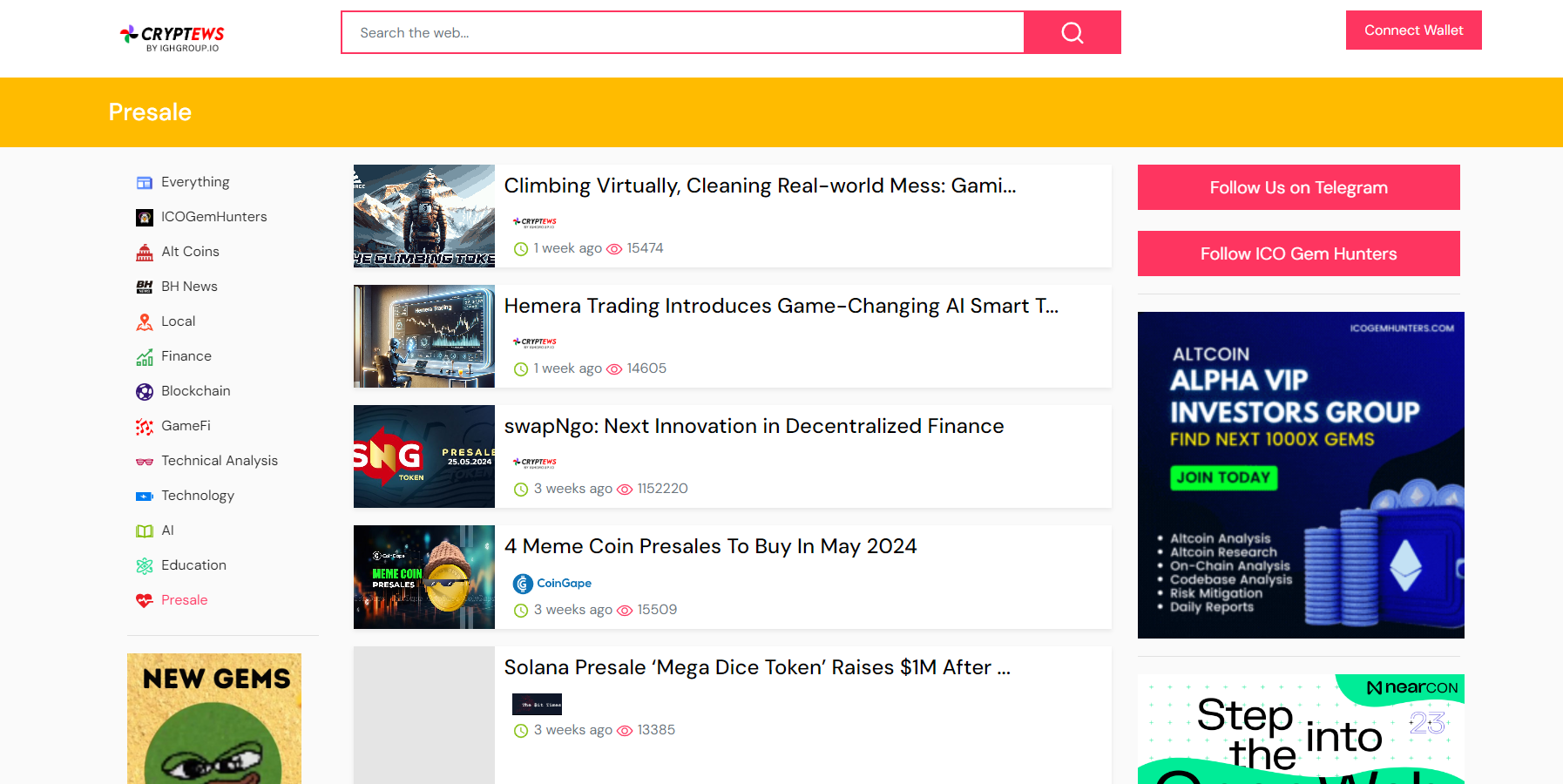1563x784 pixels.
Task: Click the 15474 view count
Action: [646, 248]
